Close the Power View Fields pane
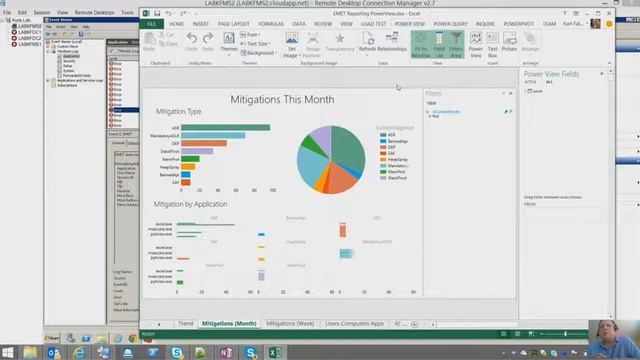 point(602,74)
